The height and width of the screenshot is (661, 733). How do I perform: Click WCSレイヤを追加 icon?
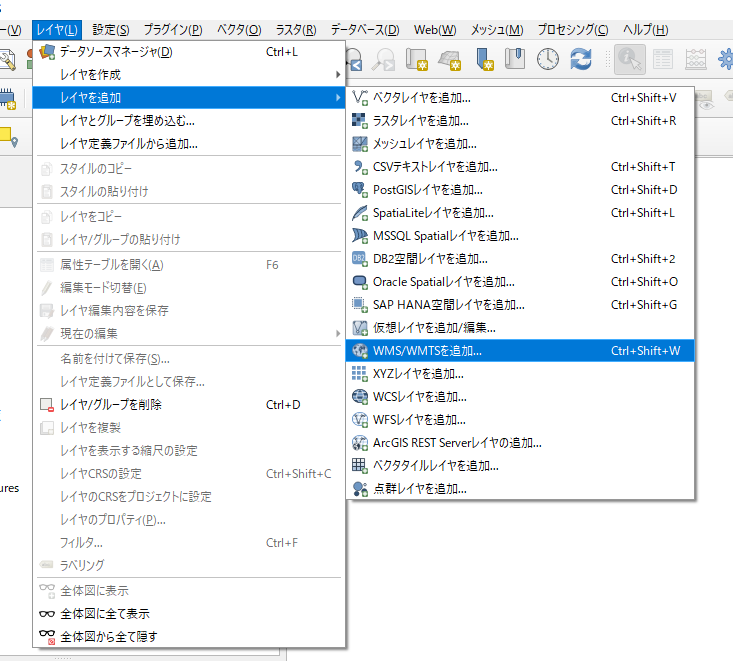pos(359,396)
